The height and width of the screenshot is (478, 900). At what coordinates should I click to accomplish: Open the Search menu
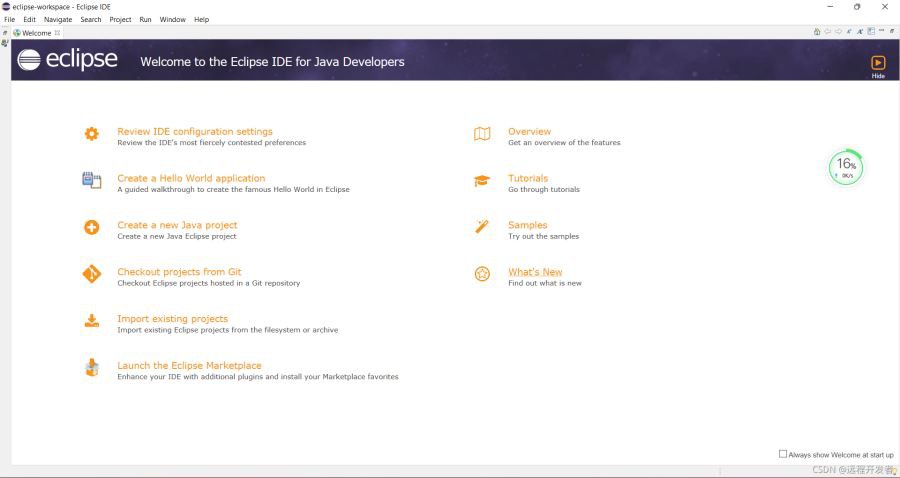91,20
